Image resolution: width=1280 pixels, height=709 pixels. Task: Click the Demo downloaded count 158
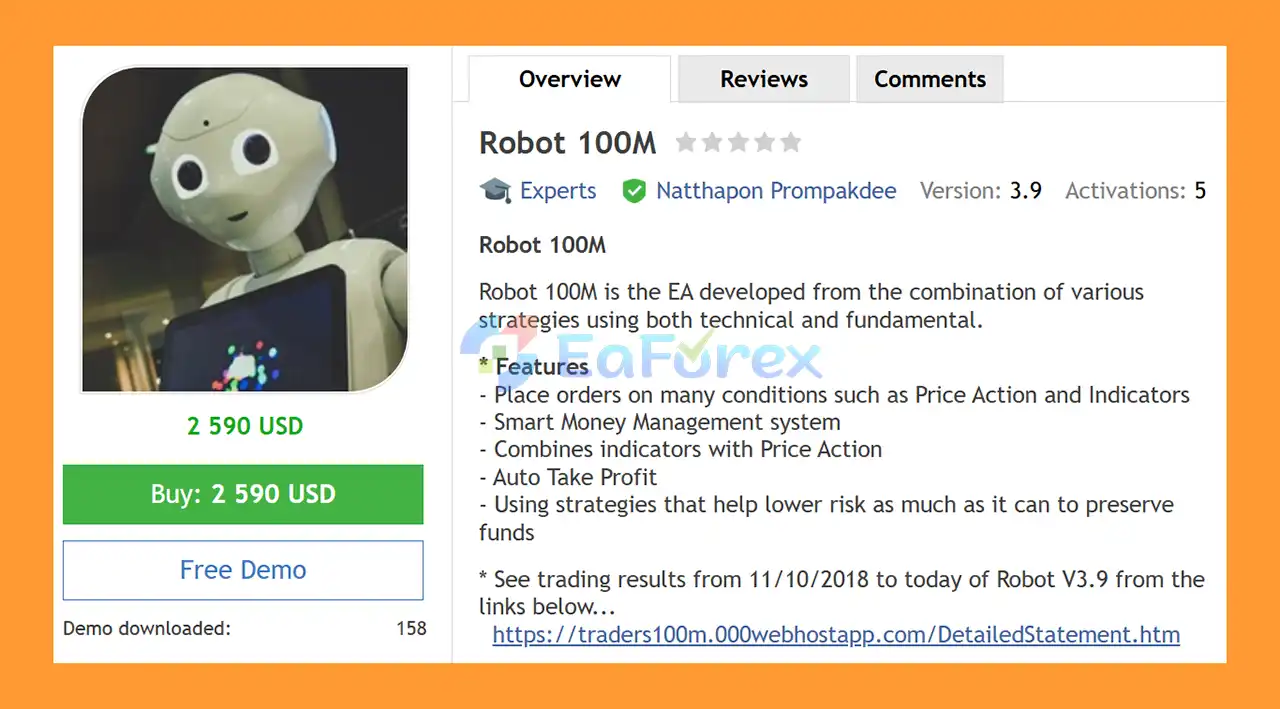pyautogui.click(x=411, y=629)
